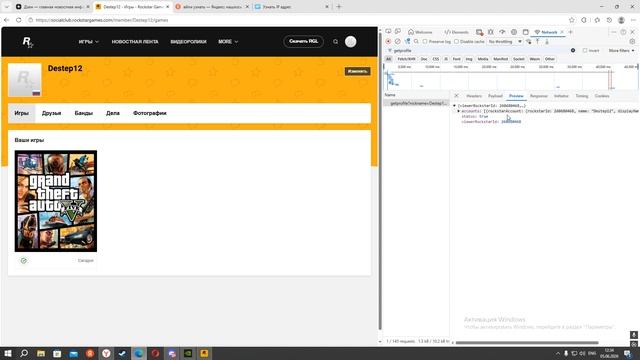Screen dimensions: 640x360
Task: Click the Rockstar Games logo
Action: 27,42
